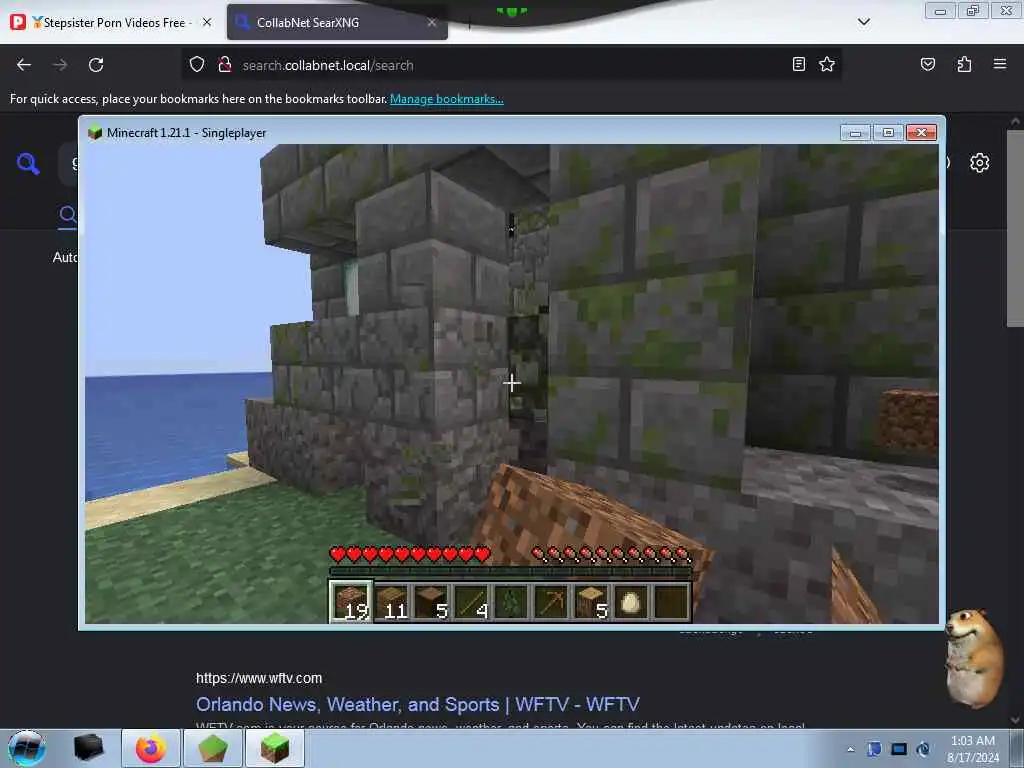The image size is (1024, 768).
Task: Open the tracking protection shield icon
Action: [x=197, y=65]
